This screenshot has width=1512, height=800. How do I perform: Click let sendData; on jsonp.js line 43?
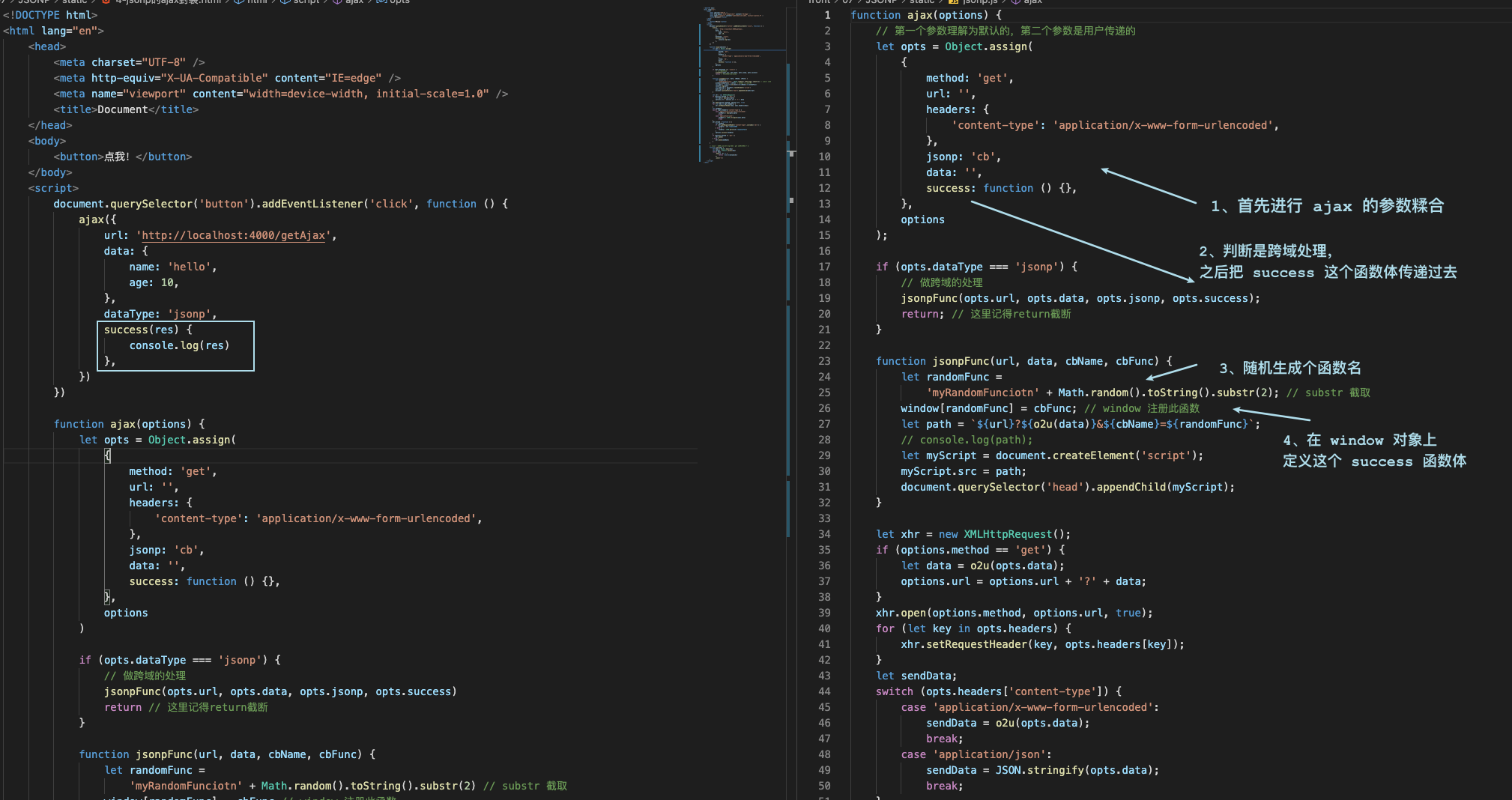click(x=916, y=676)
